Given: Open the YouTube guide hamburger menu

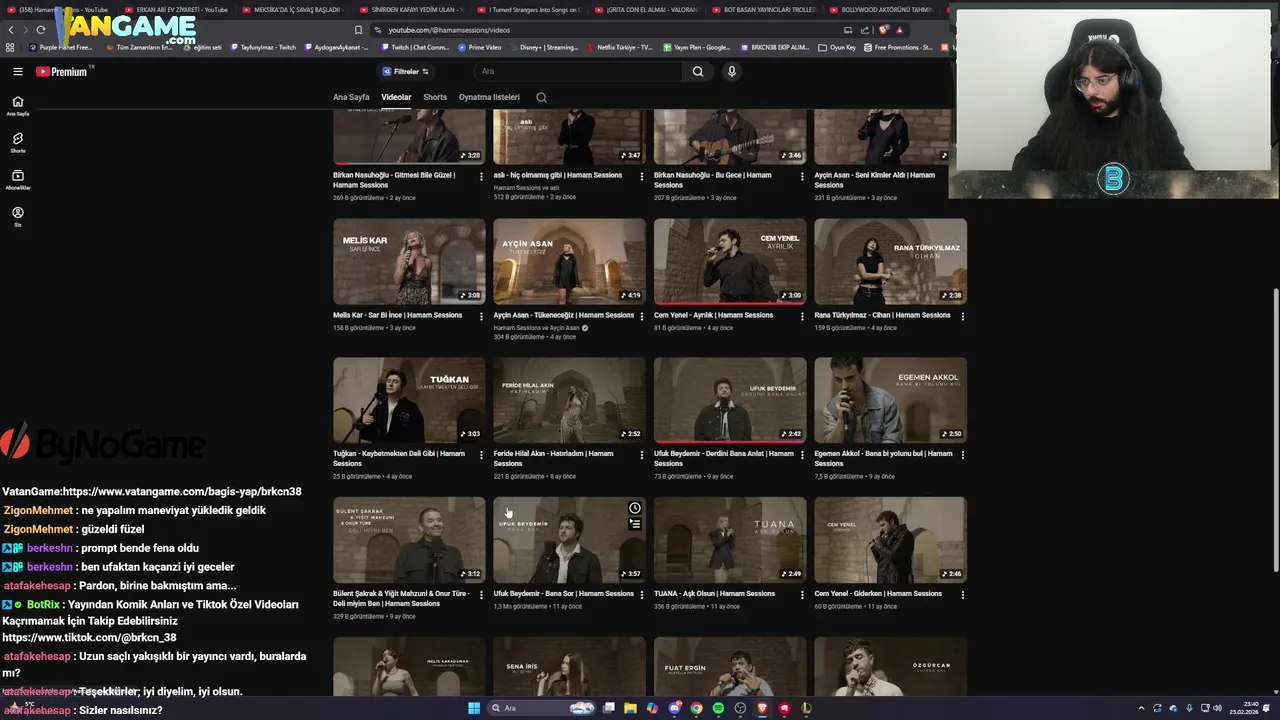Looking at the screenshot, I should [x=17, y=71].
